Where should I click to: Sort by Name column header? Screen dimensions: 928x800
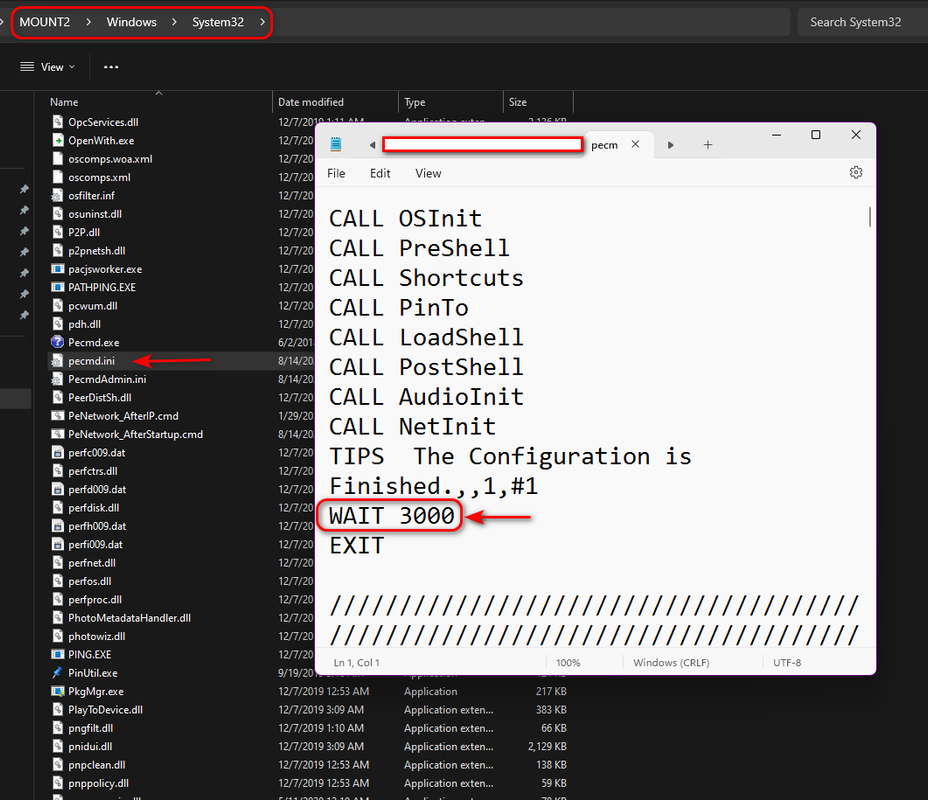tap(64, 102)
